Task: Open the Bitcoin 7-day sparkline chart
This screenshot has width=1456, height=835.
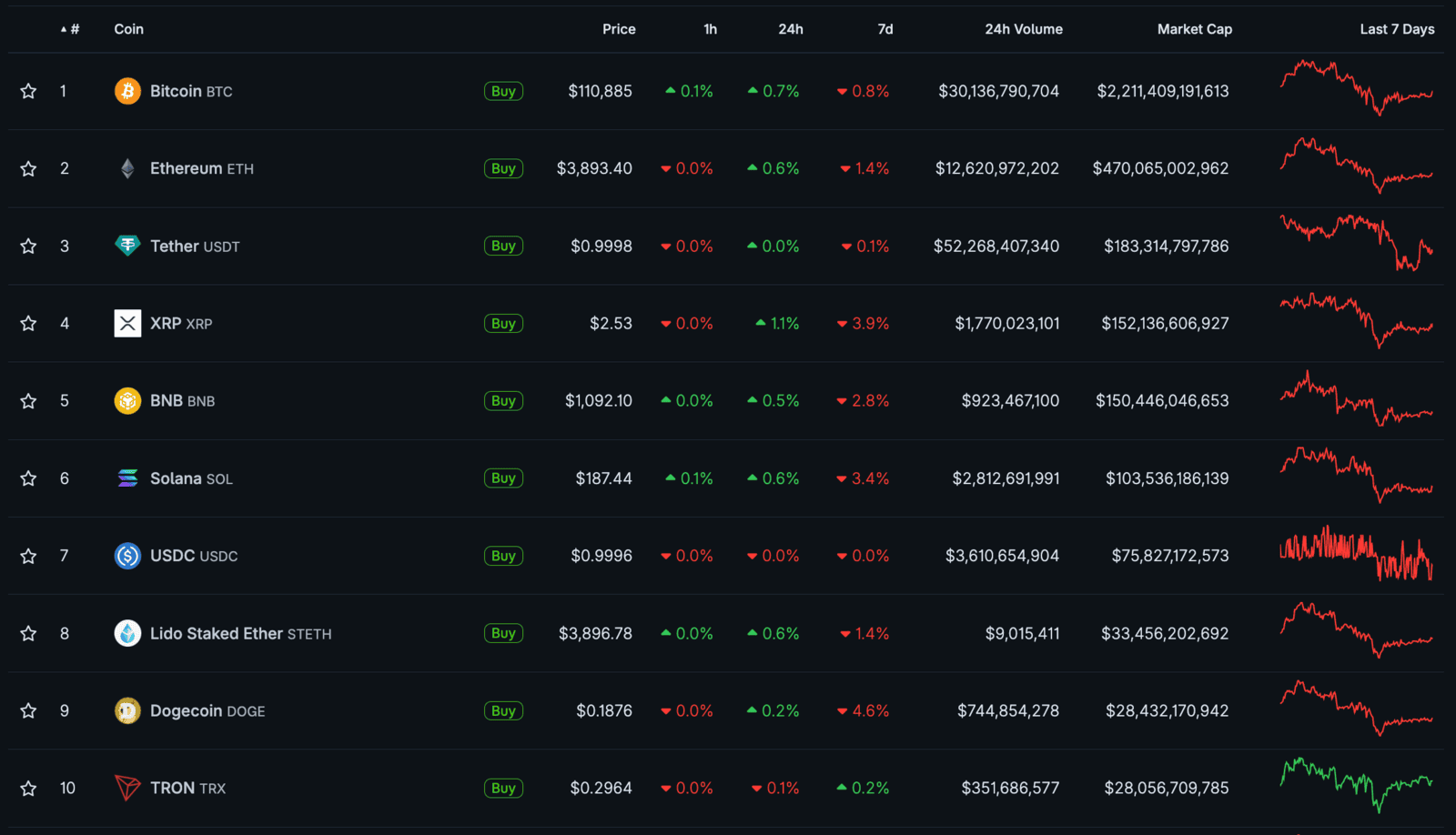Action: click(x=1356, y=88)
